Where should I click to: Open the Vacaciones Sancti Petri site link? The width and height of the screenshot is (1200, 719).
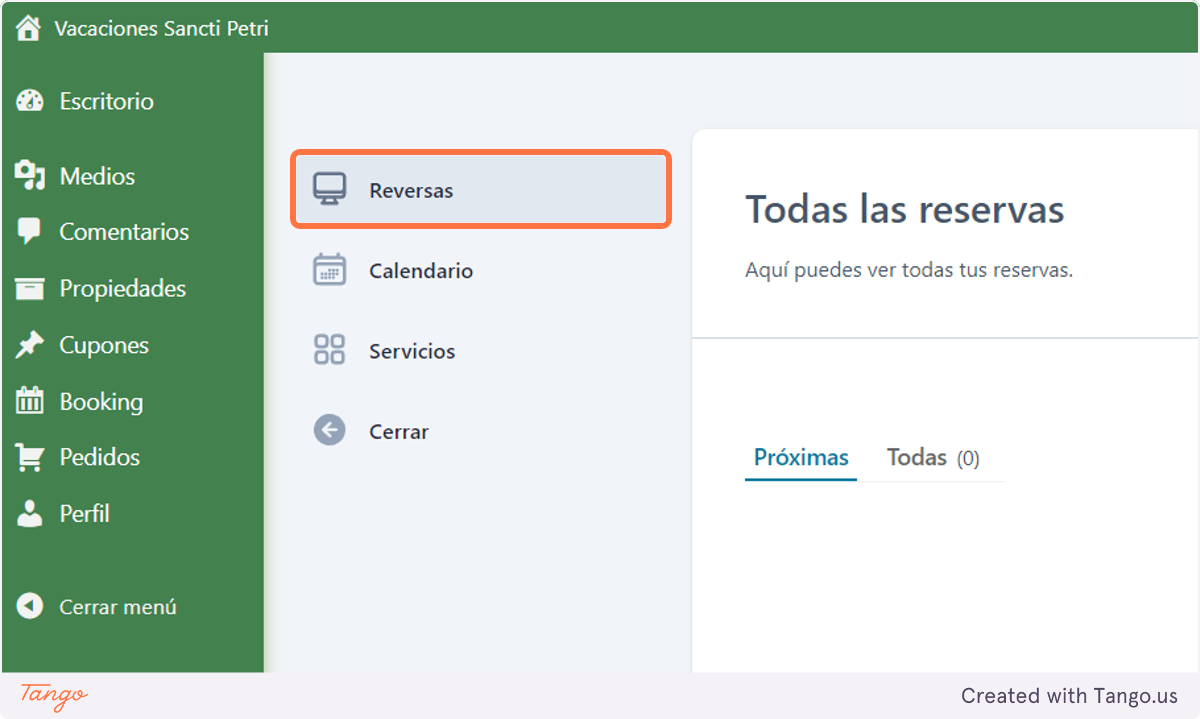tap(161, 28)
